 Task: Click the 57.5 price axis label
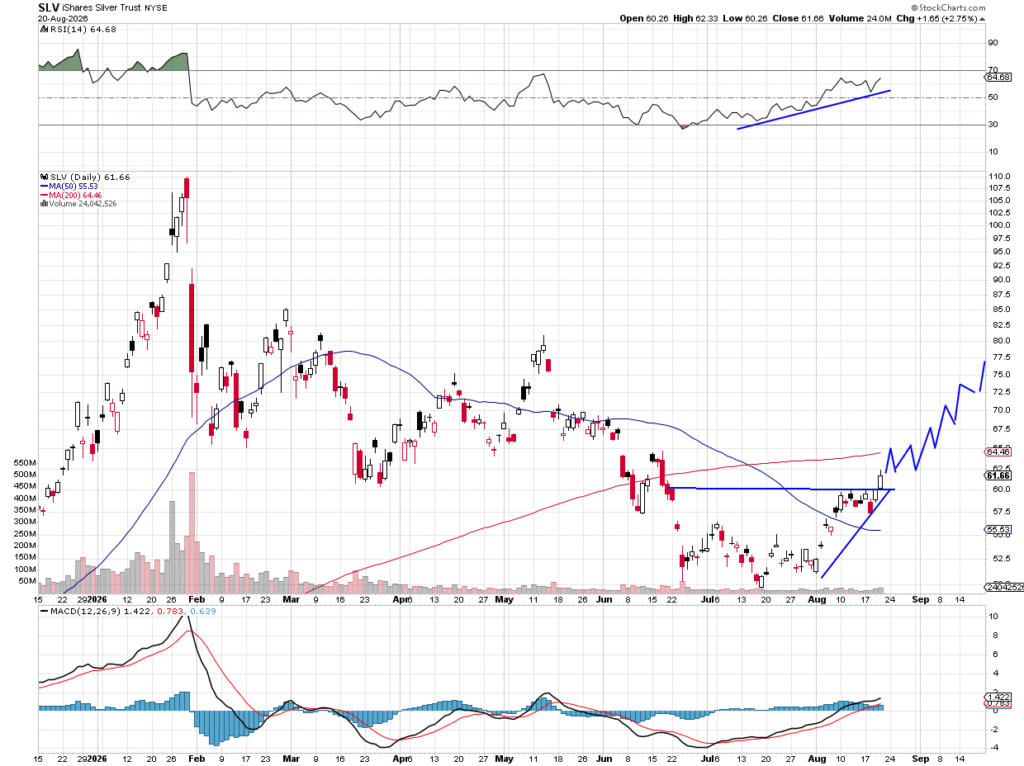(x=999, y=511)
